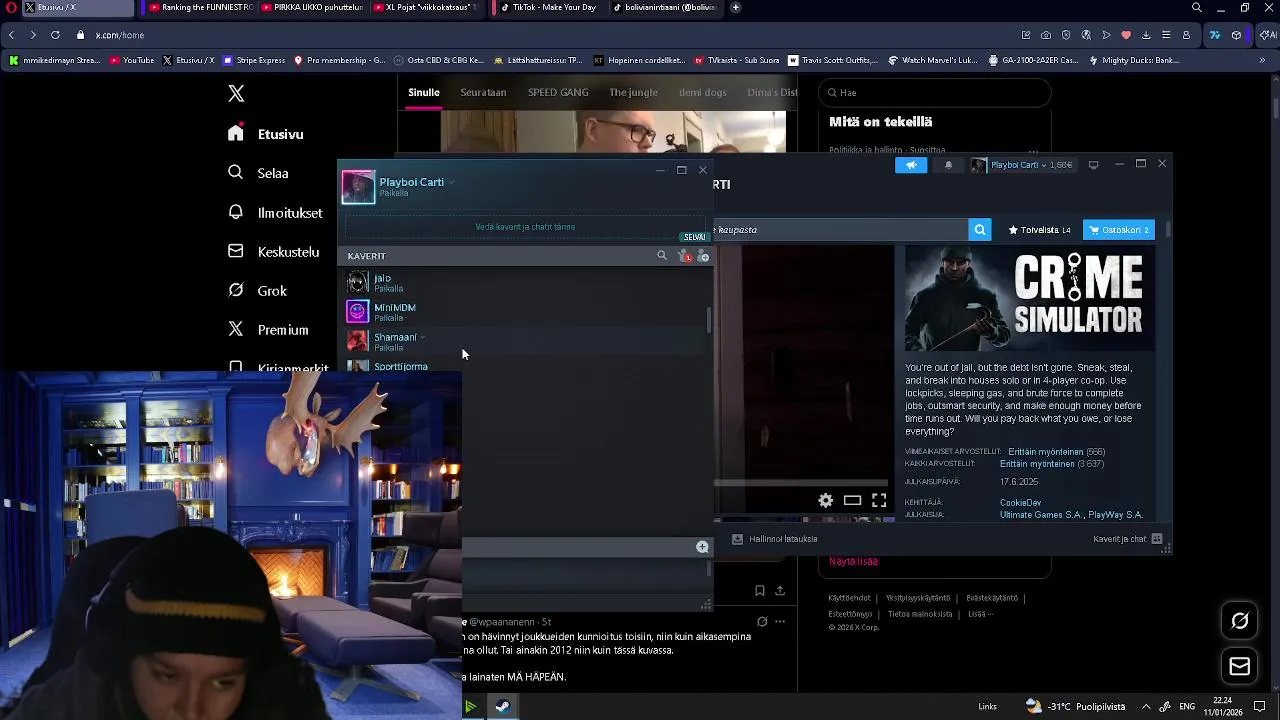Bookmark the X post
Viewport: 1280px width, 720px height.
click(x=760, y=591)
